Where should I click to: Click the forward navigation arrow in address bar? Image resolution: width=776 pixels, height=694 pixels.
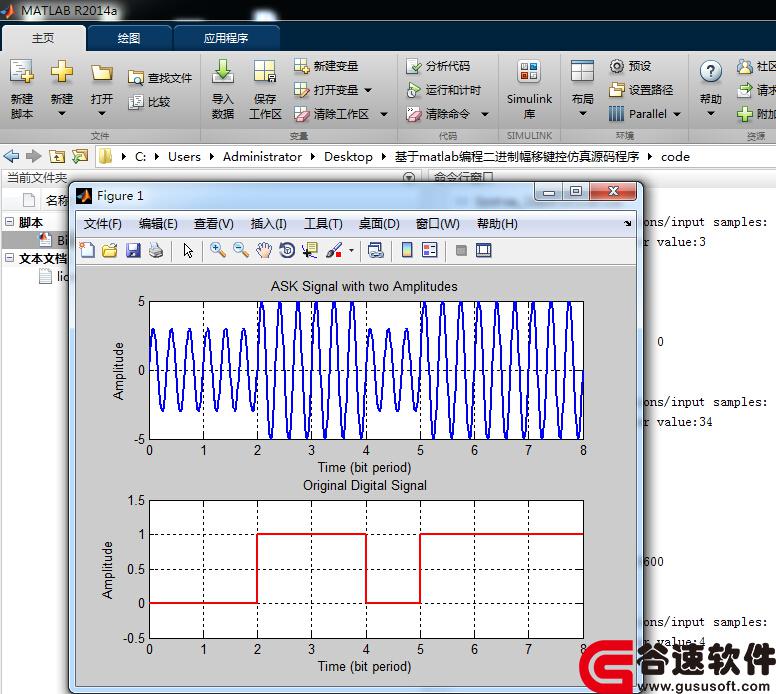33,156
